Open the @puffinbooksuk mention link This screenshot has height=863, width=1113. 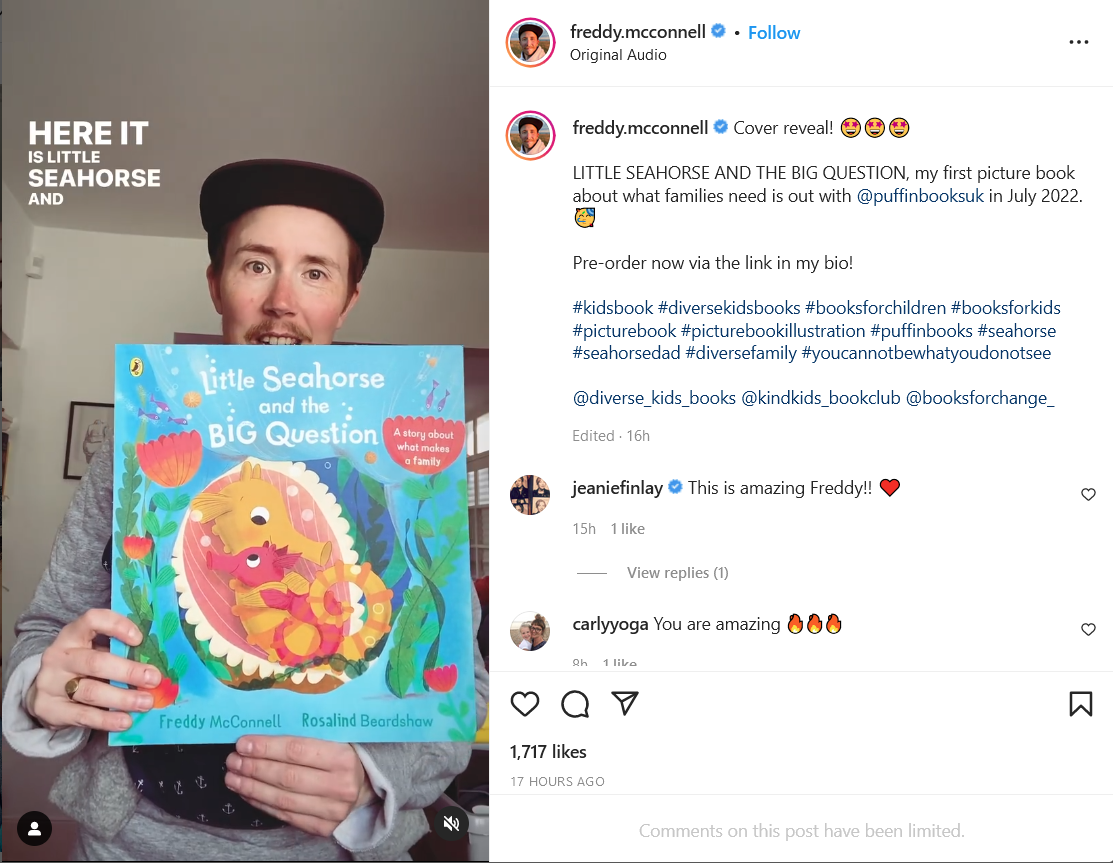coord(920,196)
